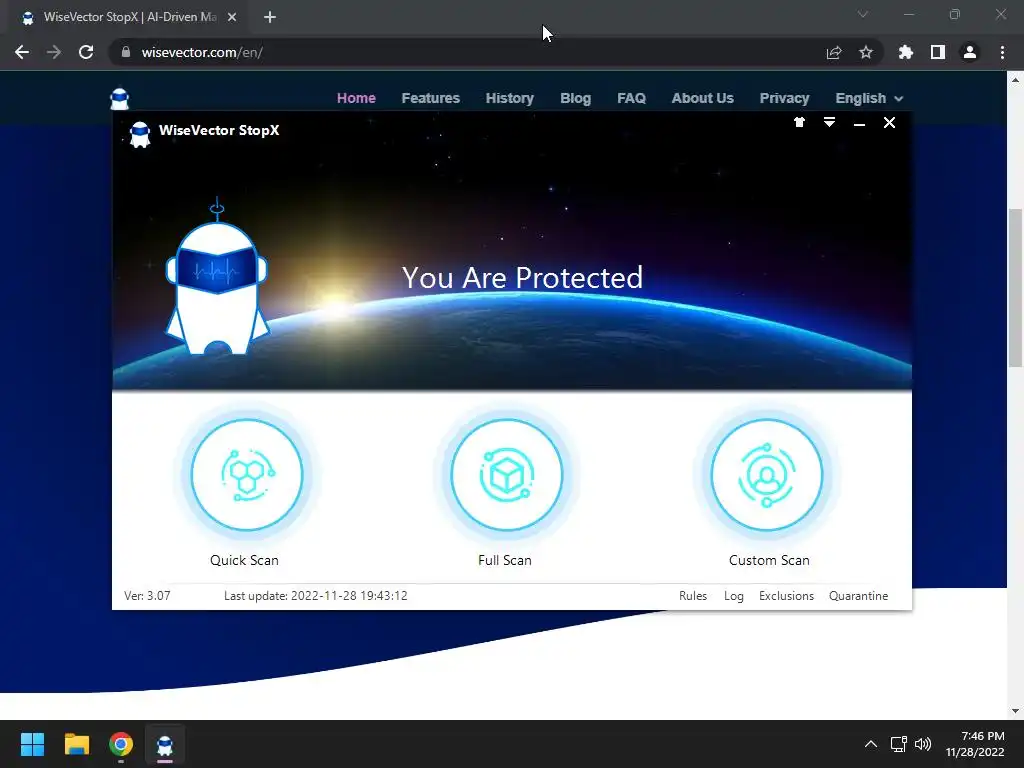Open the Quarantine link
1024x768 pixels.
coord(858,596)
